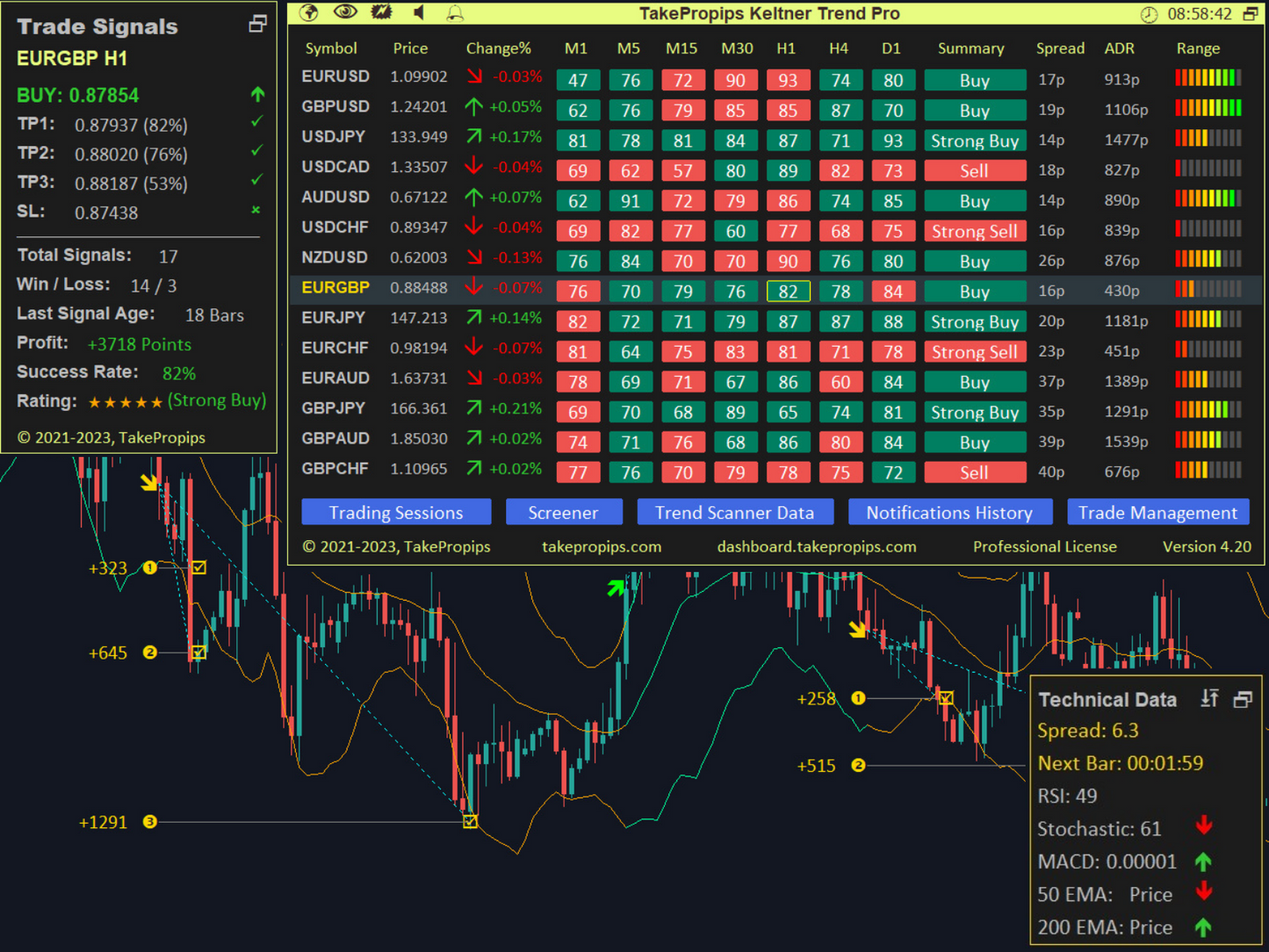Mute sound via the speaker icon
1269x952 pixels.
click(x=419, y=12)
